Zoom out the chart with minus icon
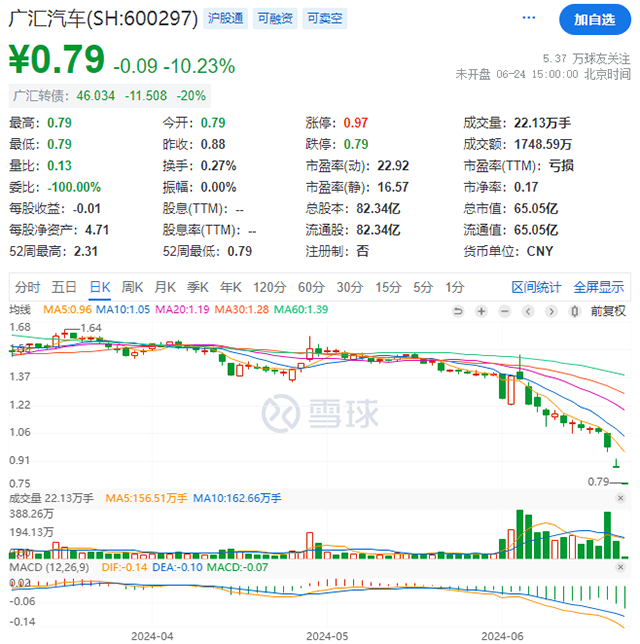 click(x=504, y=311)
